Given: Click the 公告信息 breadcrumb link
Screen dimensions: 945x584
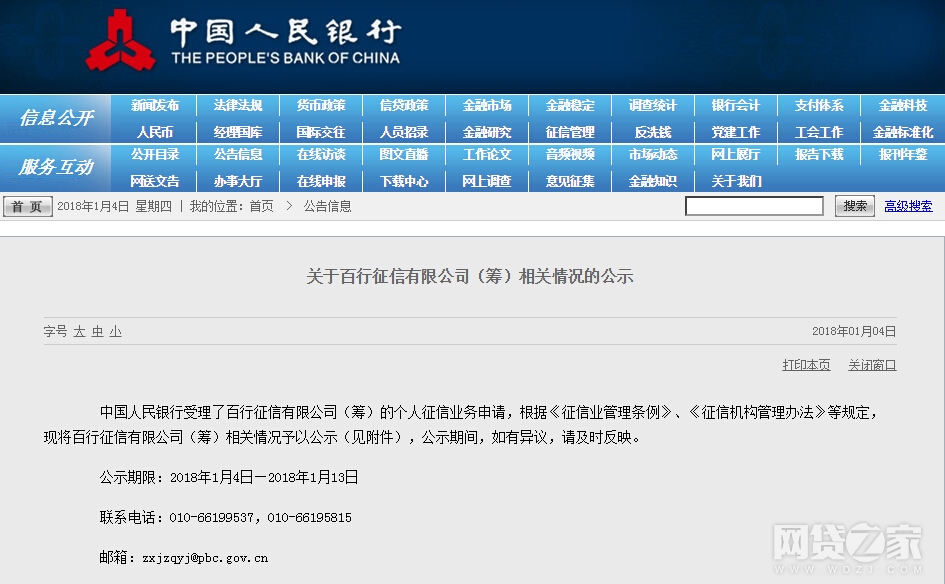Looking at the screenshot, I should point(327,206).
